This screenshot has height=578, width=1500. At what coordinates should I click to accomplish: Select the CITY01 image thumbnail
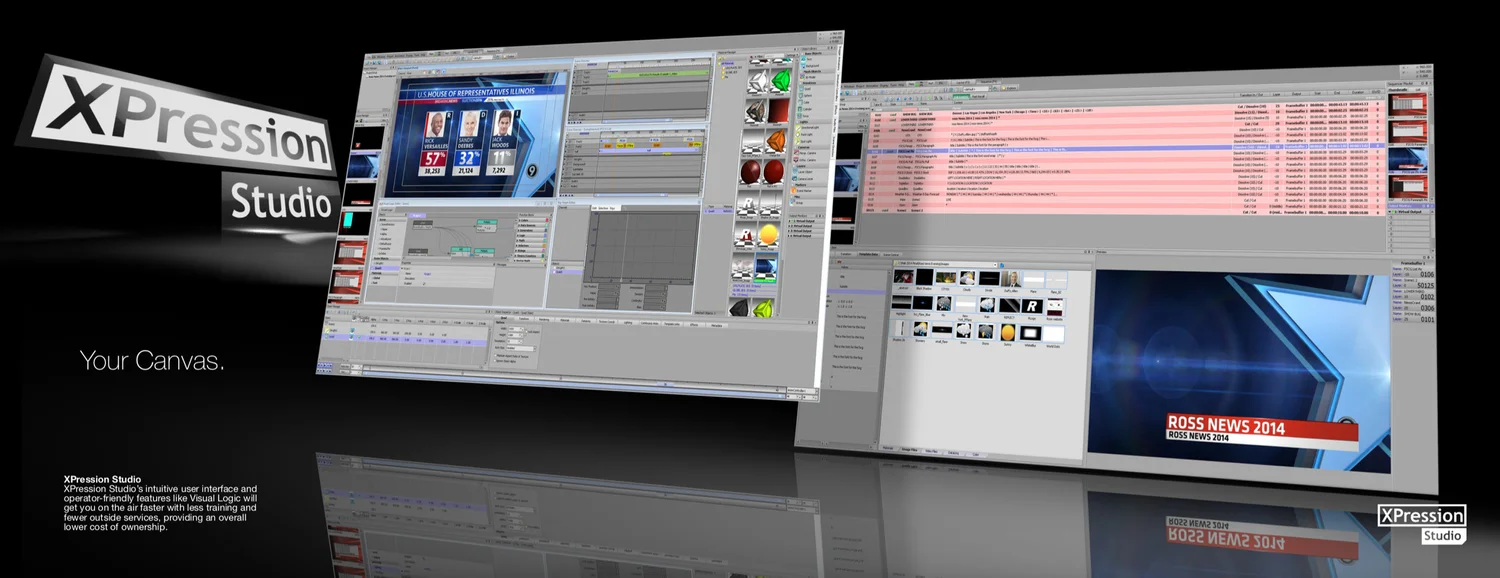point(946,277)
